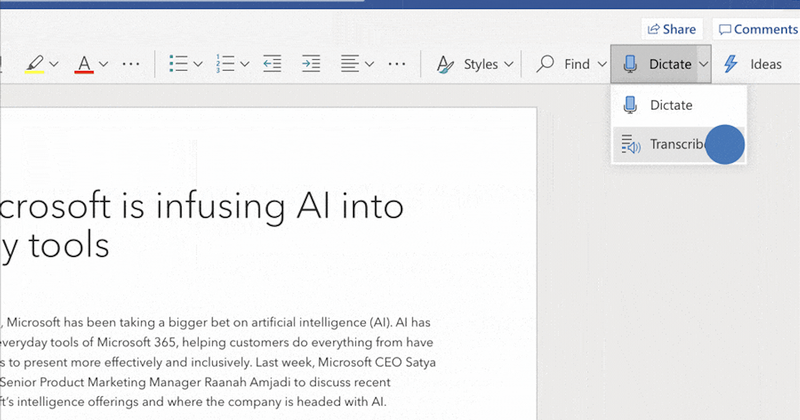Screen dimensions: 800x420
Task: Click the paragraph alignment icon
Action: (350, 64)
